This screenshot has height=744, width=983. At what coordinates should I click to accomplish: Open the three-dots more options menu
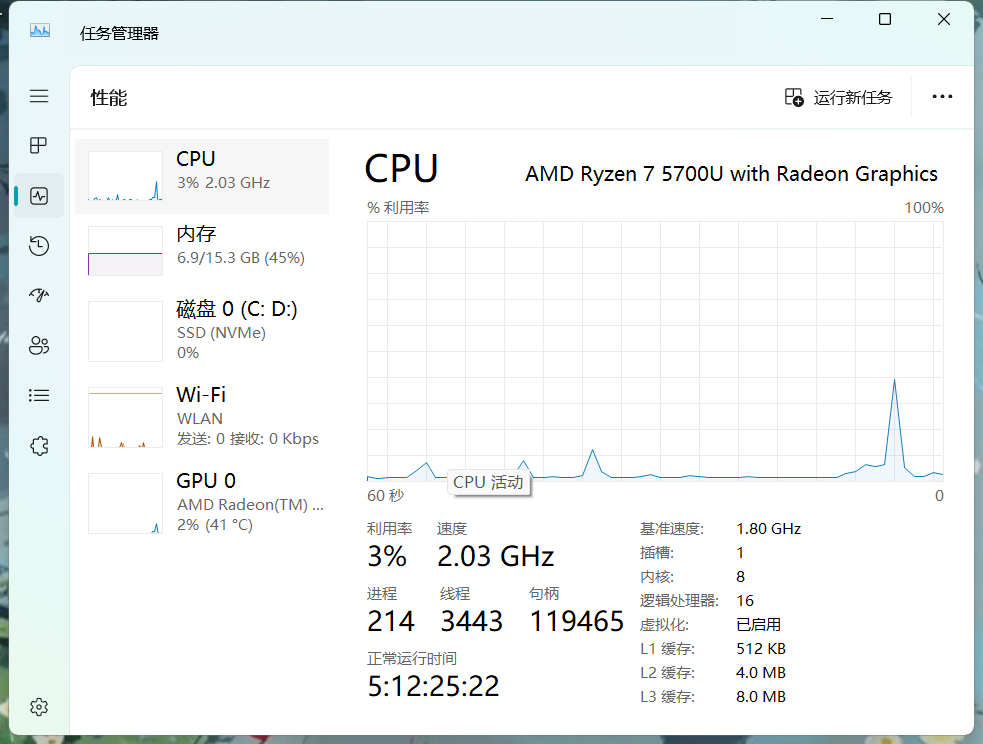(942, 97)
